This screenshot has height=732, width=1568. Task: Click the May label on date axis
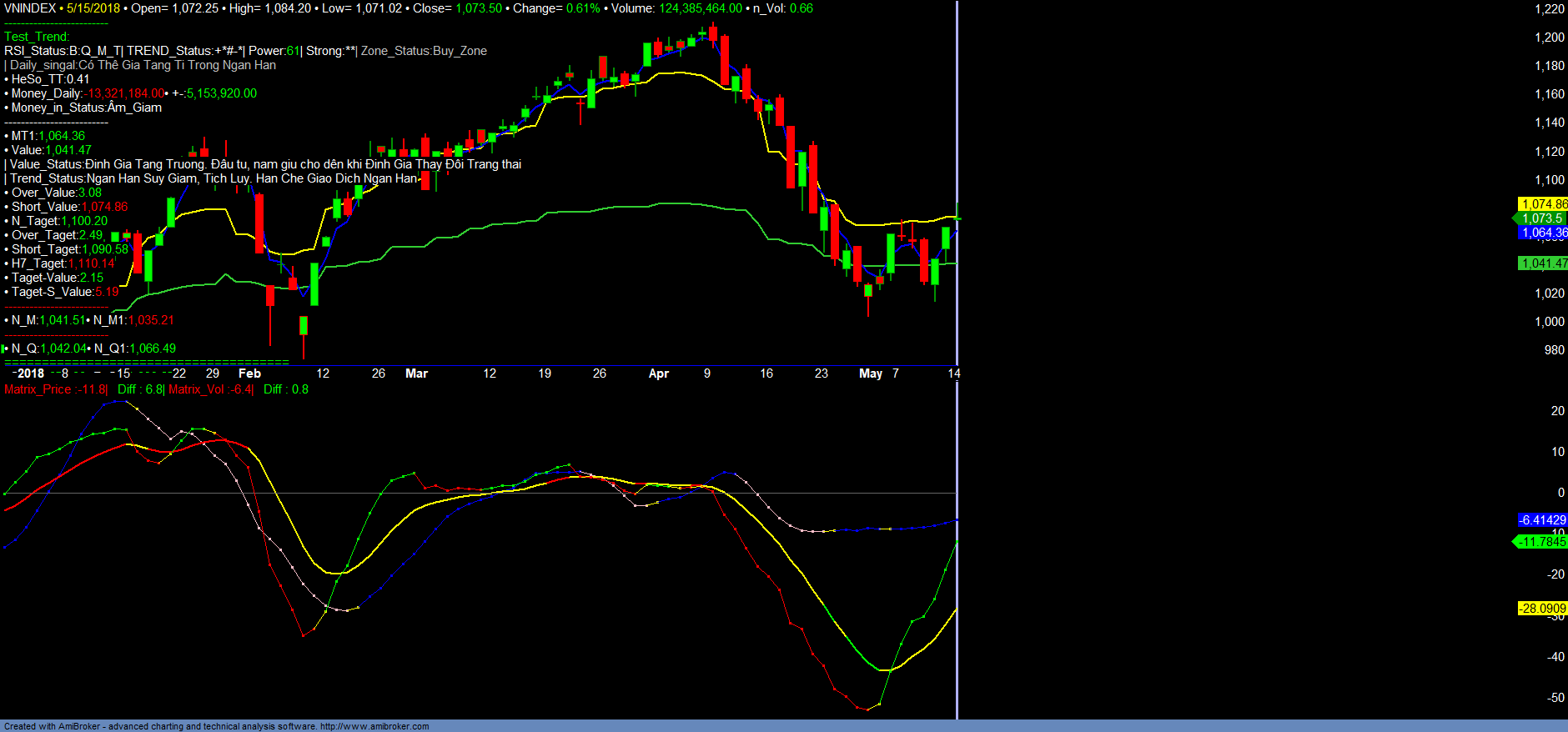870,374
